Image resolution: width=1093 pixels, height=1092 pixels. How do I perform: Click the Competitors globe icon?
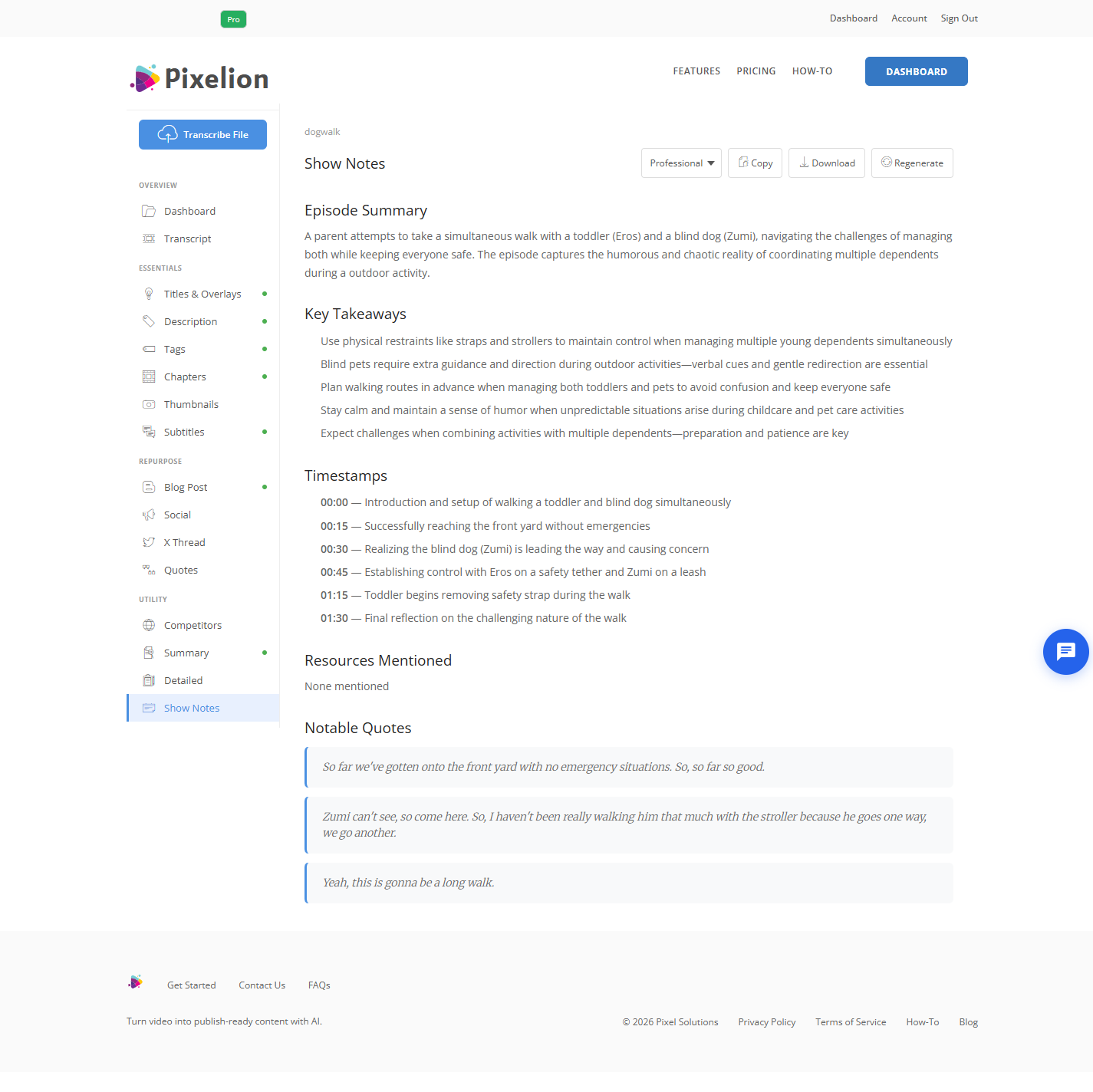(149, 625)
